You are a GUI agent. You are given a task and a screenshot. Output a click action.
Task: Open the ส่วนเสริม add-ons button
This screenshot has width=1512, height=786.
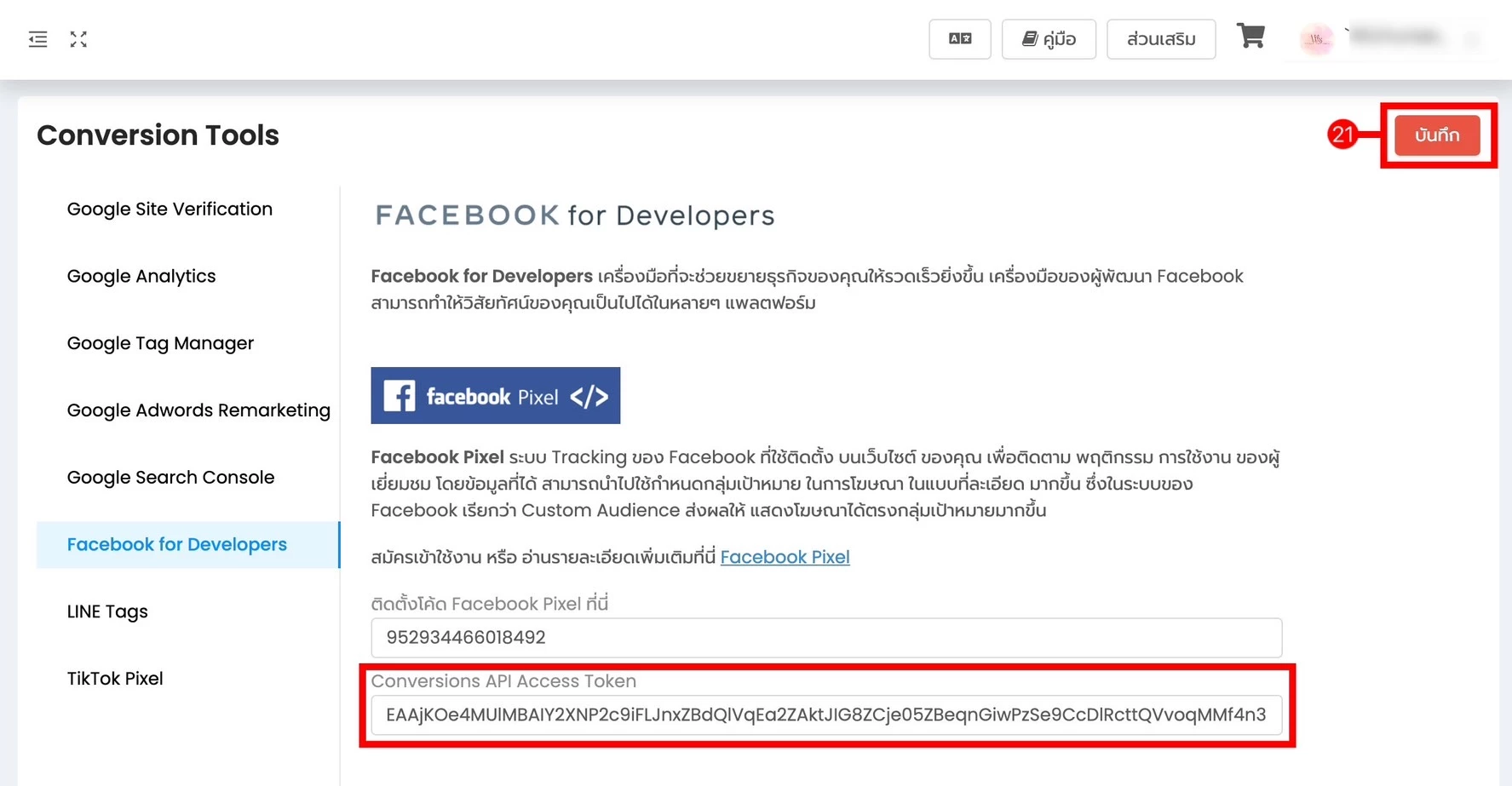1161,39
